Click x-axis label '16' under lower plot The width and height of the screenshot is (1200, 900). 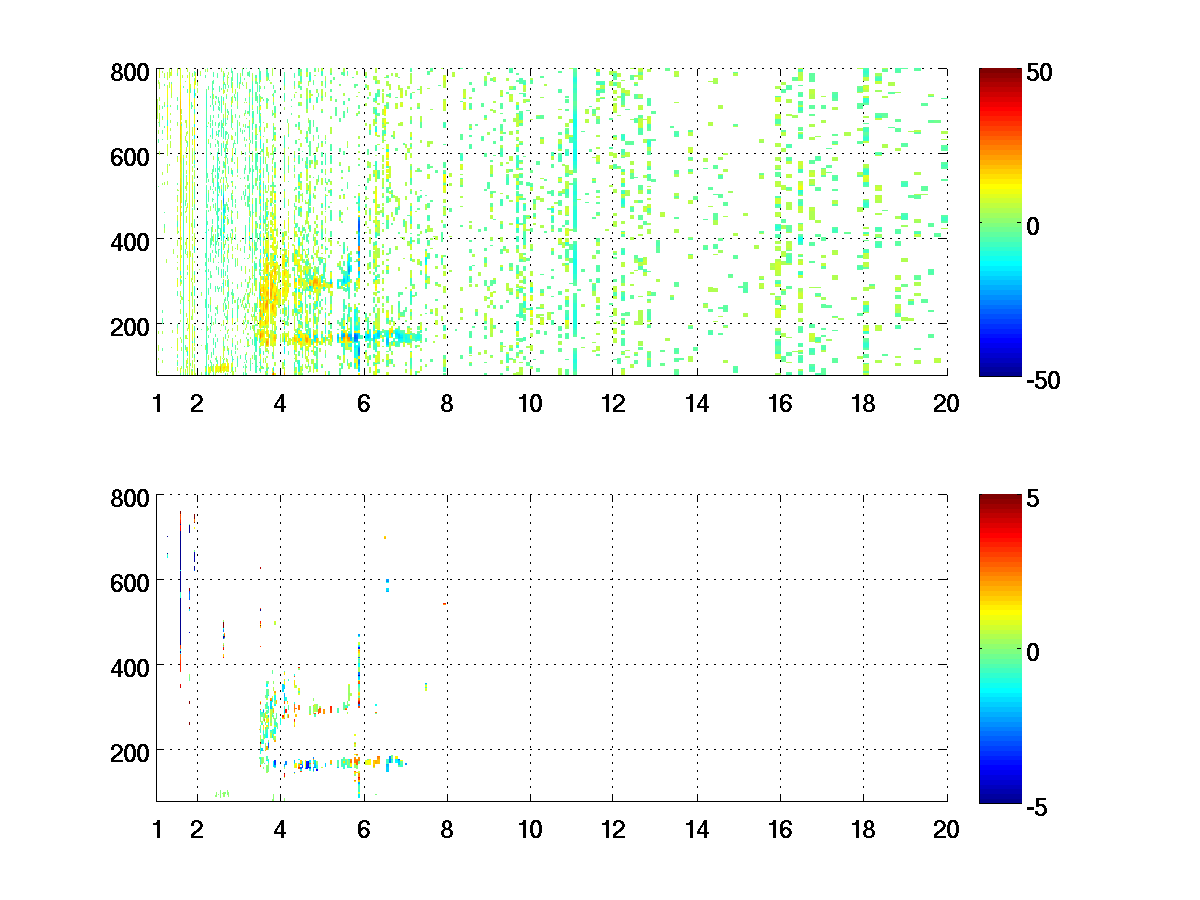tap(780, 830)
